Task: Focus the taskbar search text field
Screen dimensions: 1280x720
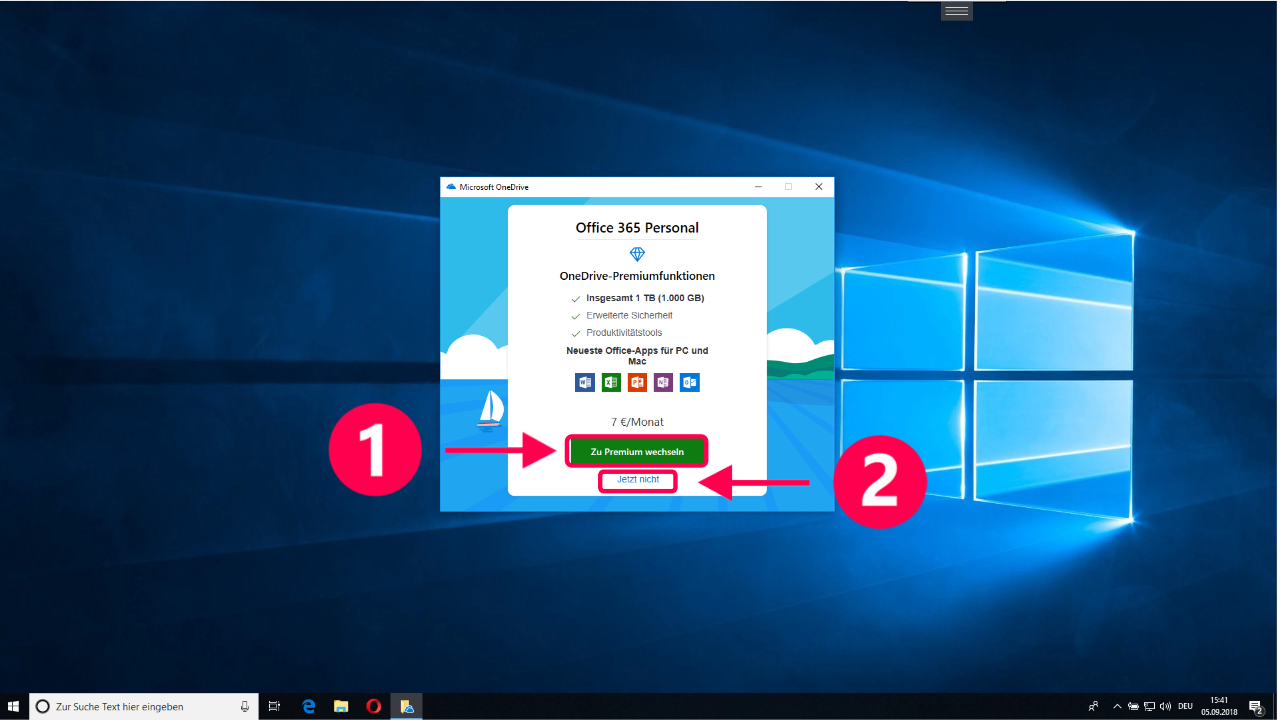Action: [143, 706]
